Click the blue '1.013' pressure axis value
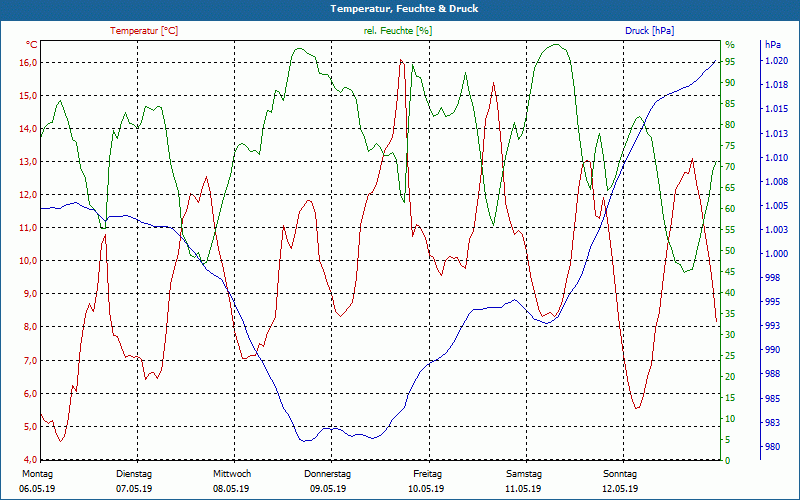This screenshot has height=500, width=800. (776, 134)
